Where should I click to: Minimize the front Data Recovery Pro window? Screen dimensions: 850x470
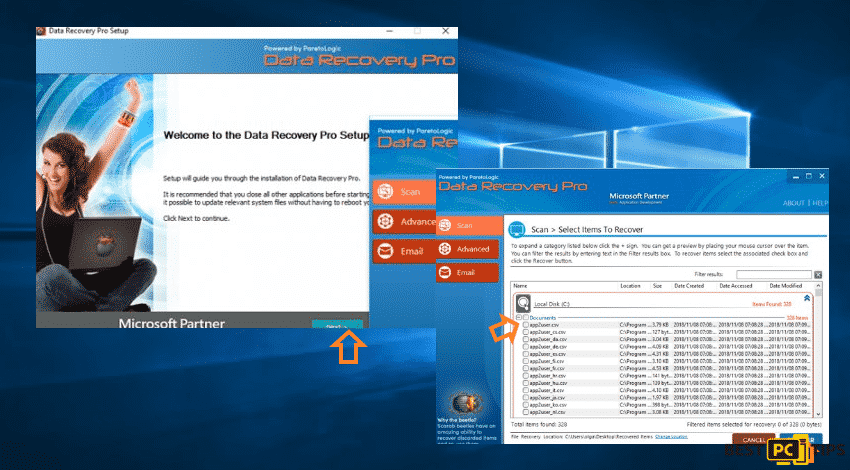coord(795,176)
